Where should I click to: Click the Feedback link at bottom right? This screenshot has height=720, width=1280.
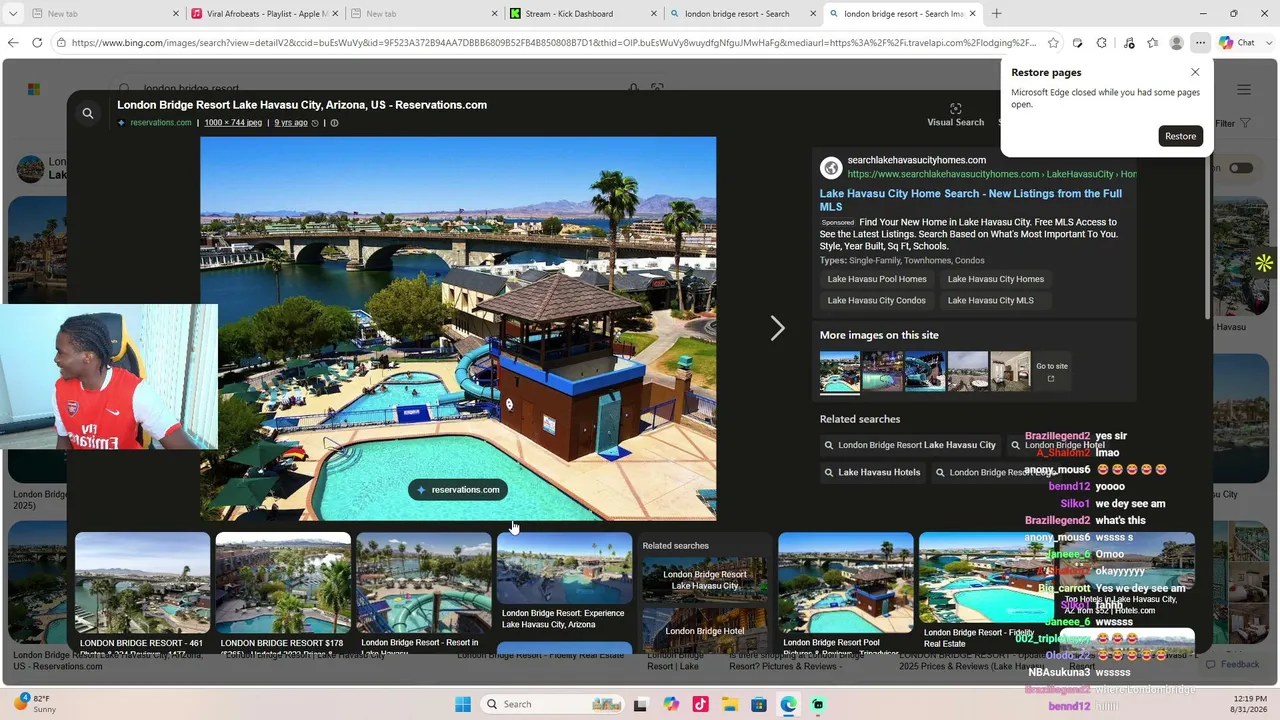click(x=1232, y=664)
